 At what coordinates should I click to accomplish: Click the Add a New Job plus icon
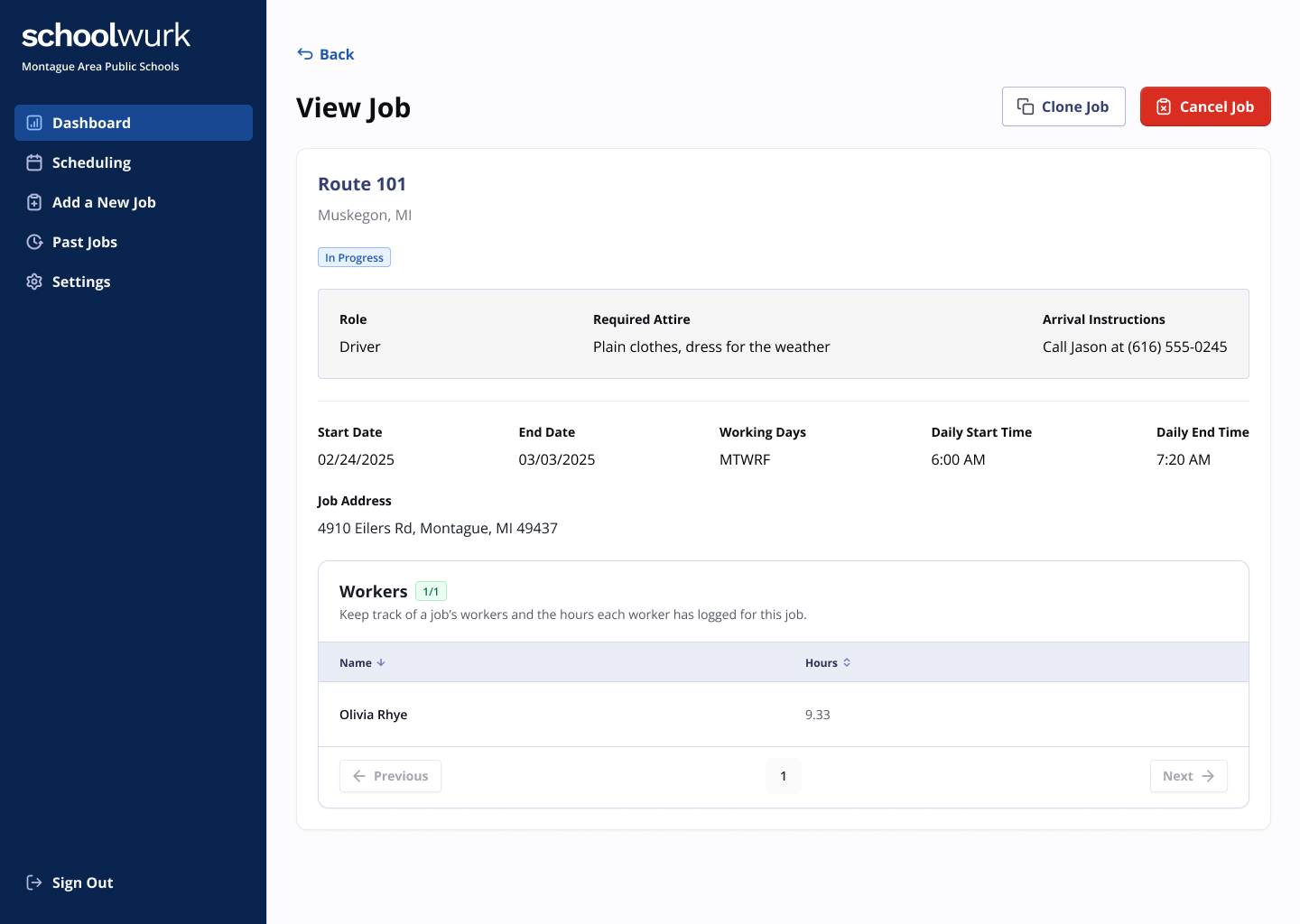tap(34, 202)
